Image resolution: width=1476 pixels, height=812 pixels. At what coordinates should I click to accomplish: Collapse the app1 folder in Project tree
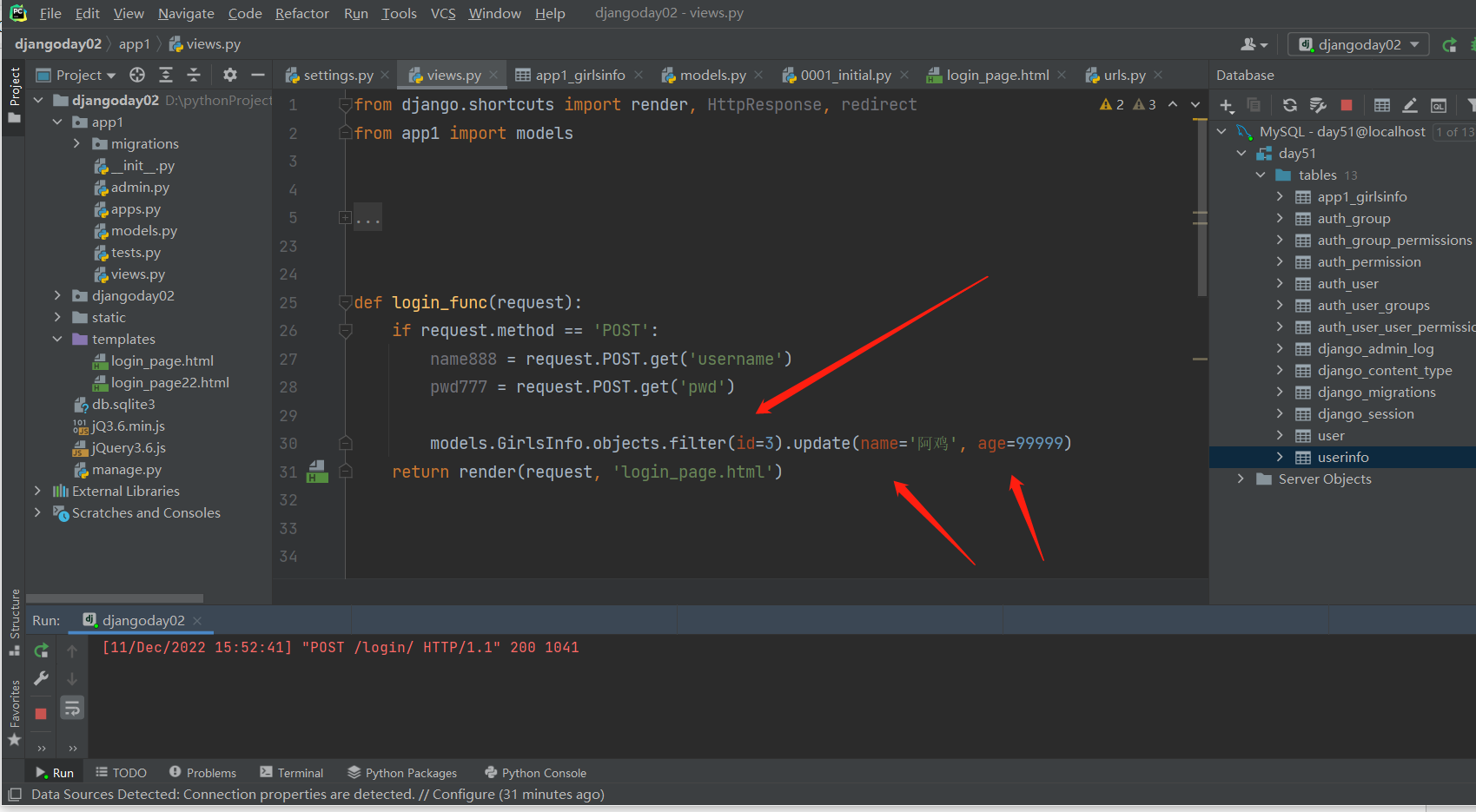click(57, 122)
